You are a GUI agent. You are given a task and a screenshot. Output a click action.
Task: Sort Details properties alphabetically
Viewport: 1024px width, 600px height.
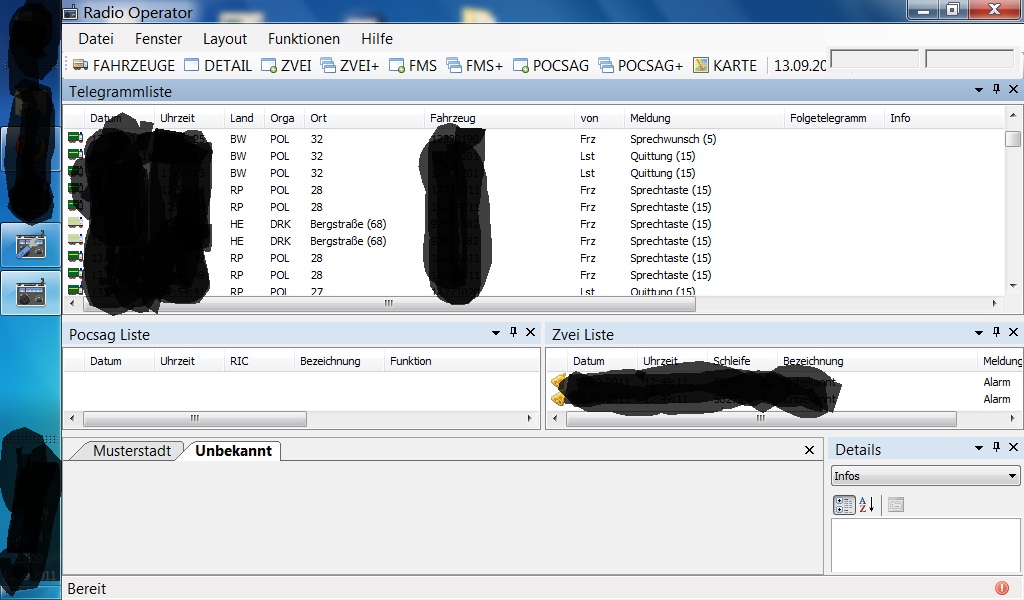pyautogui.click(x=867, y=505)
